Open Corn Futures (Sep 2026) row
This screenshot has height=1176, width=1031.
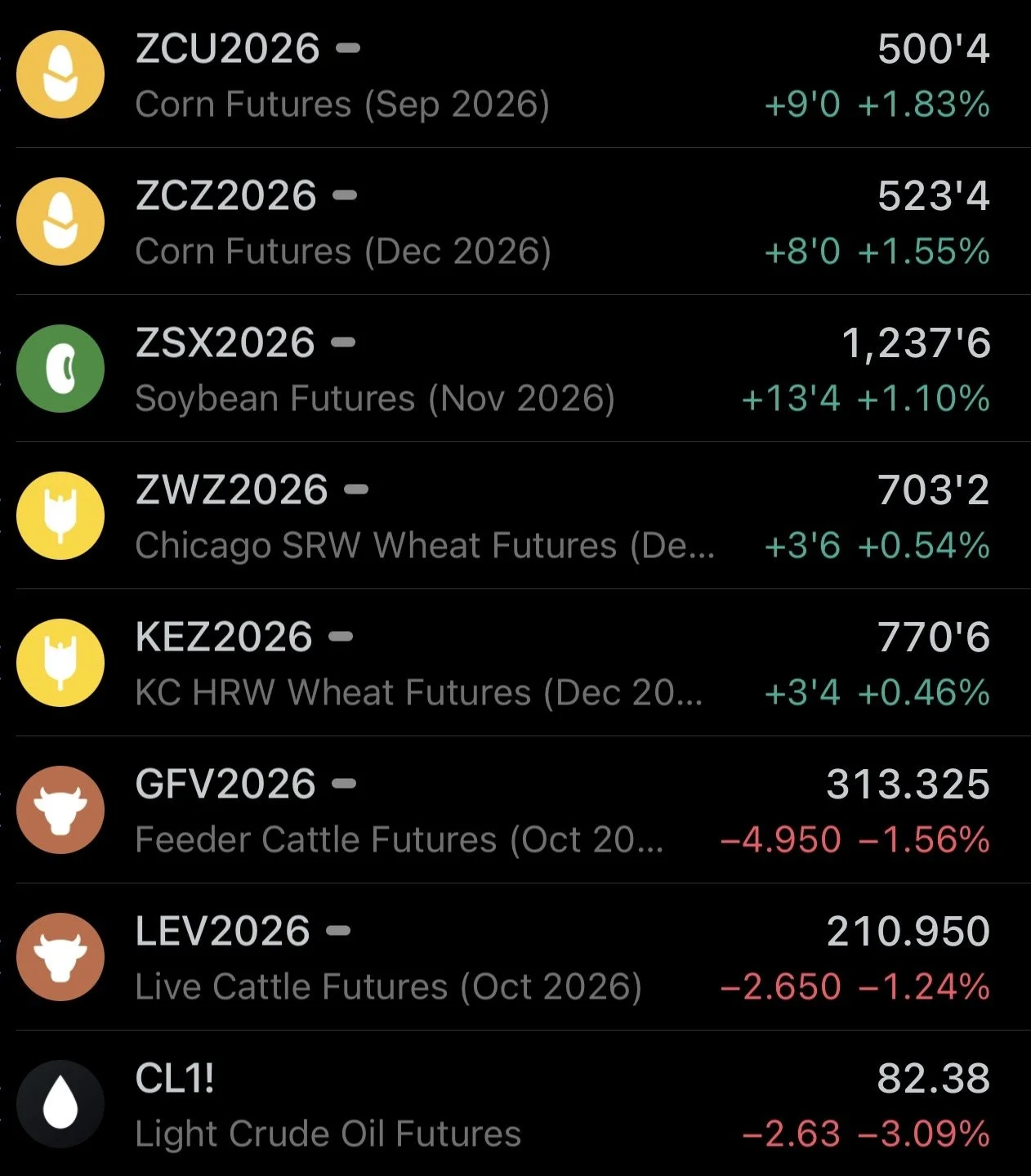click(523, 74)
